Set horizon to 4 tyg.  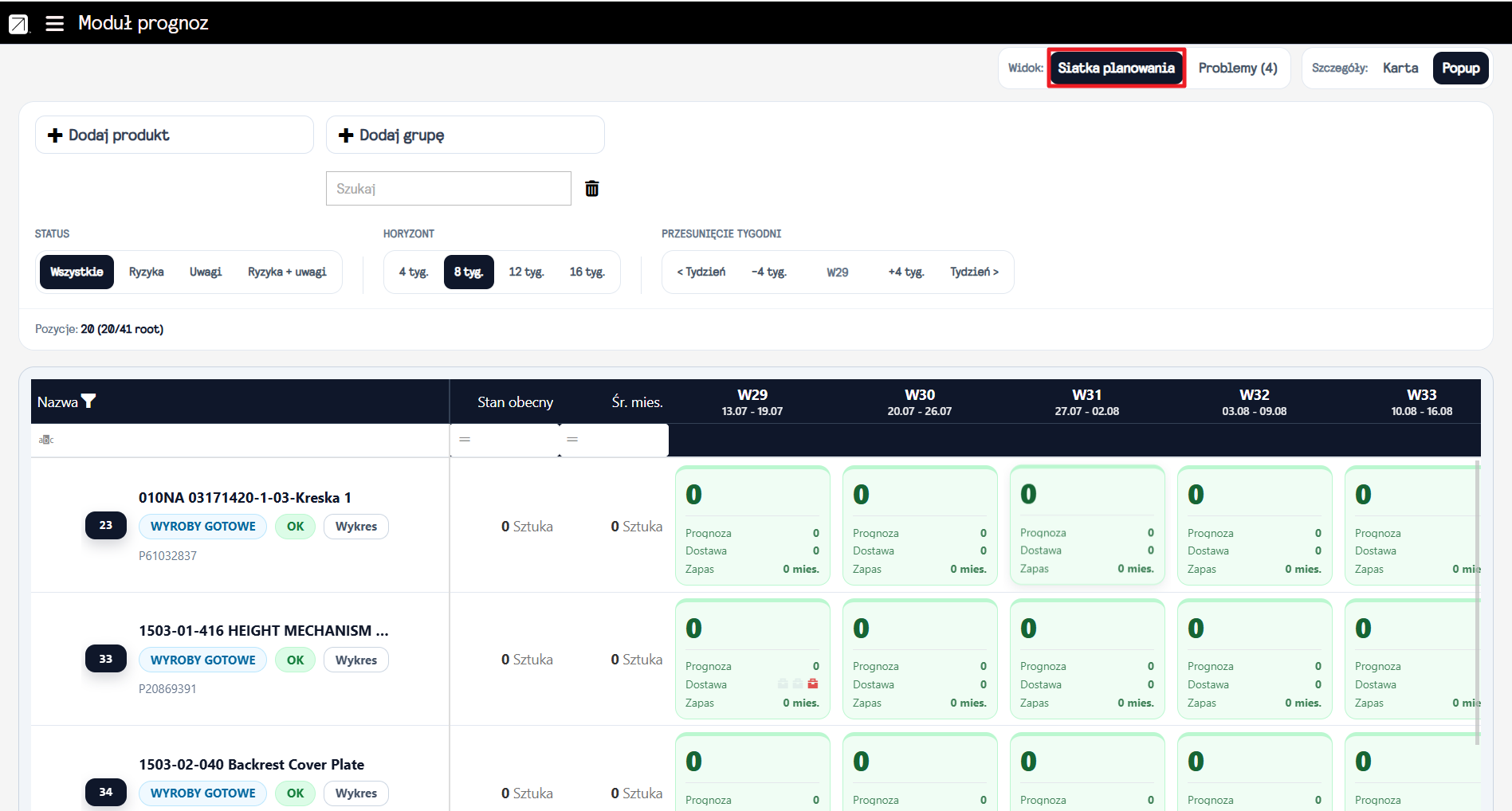click(x=414, y=272)
